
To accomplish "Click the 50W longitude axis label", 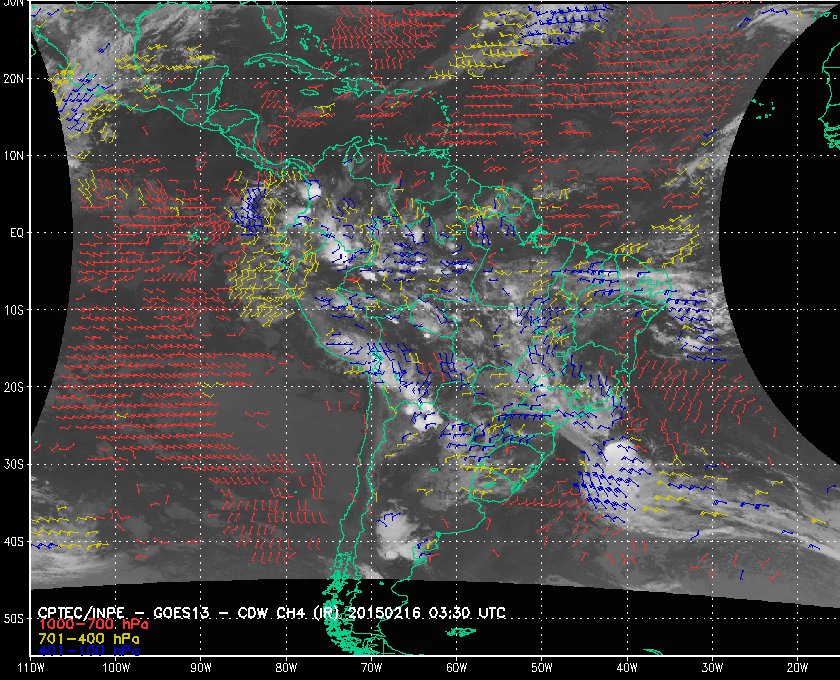I will coord(541,668).
